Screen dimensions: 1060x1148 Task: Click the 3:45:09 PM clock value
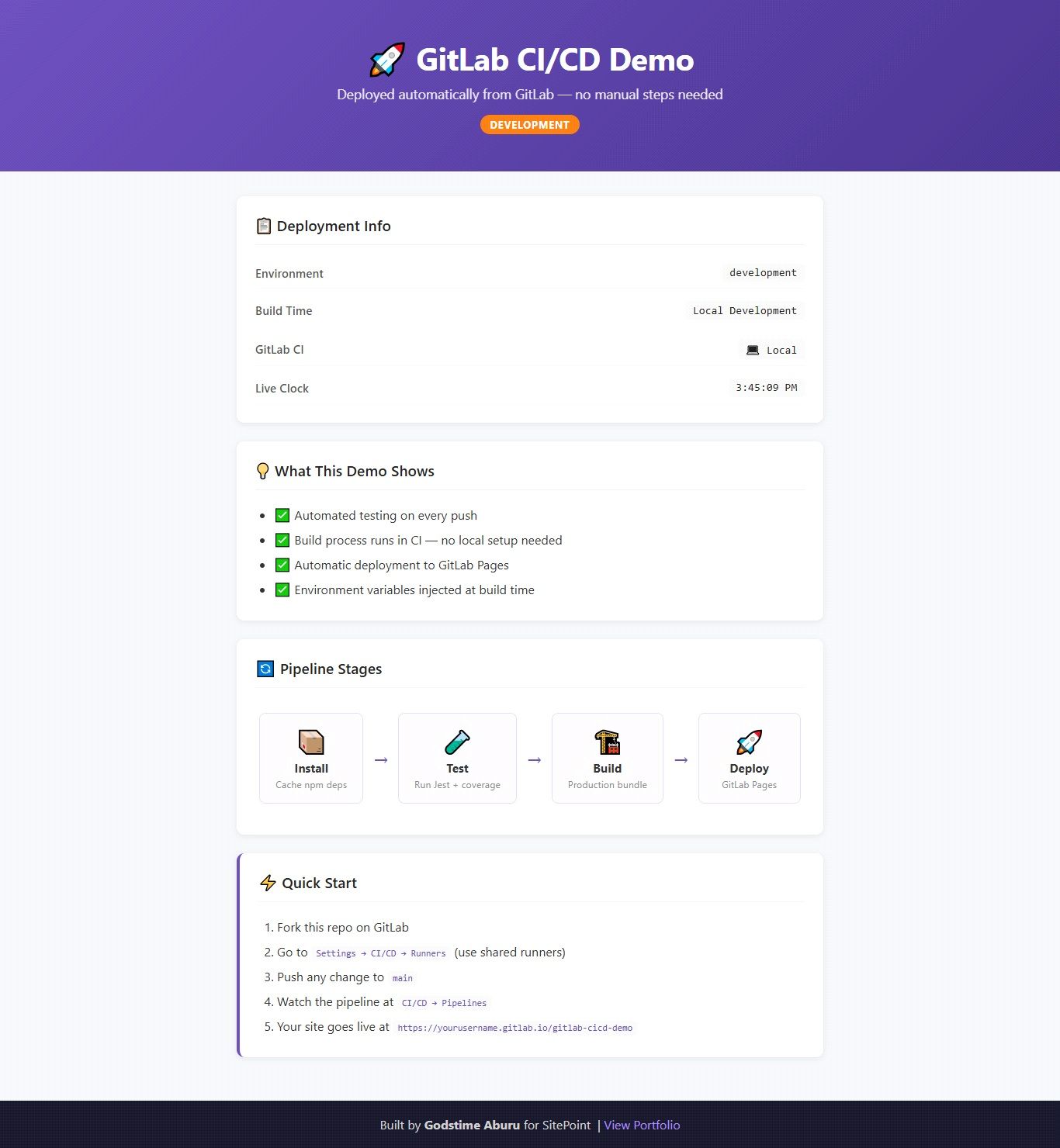pos(767,387)
